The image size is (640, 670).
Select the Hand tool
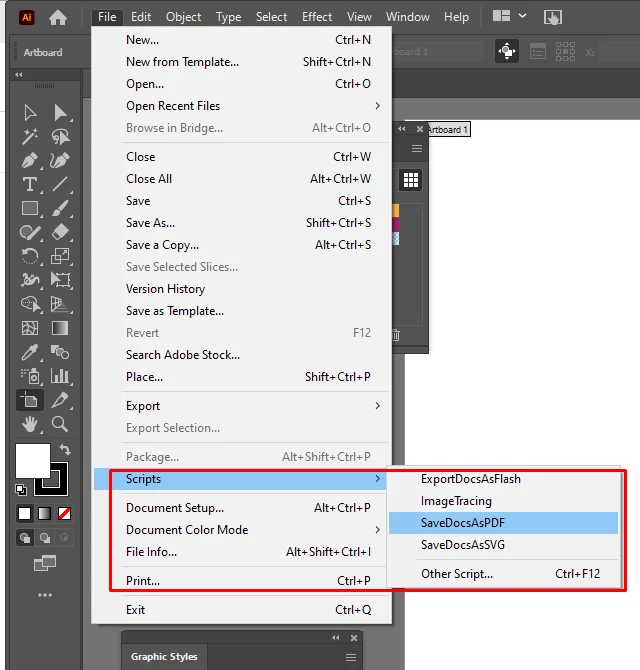[x=30, y=424]
